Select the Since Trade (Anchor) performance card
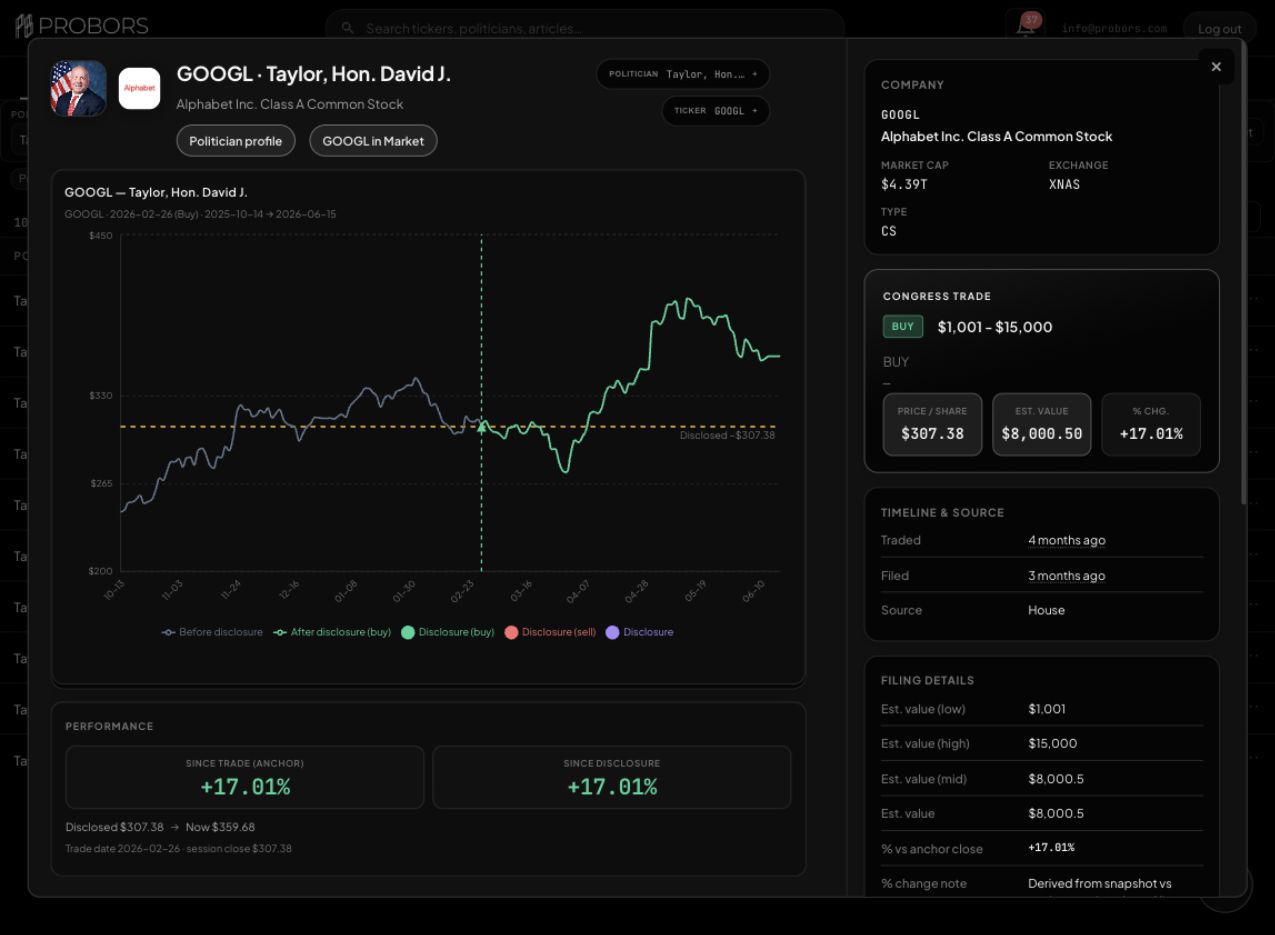 click(x=245, y=777)
